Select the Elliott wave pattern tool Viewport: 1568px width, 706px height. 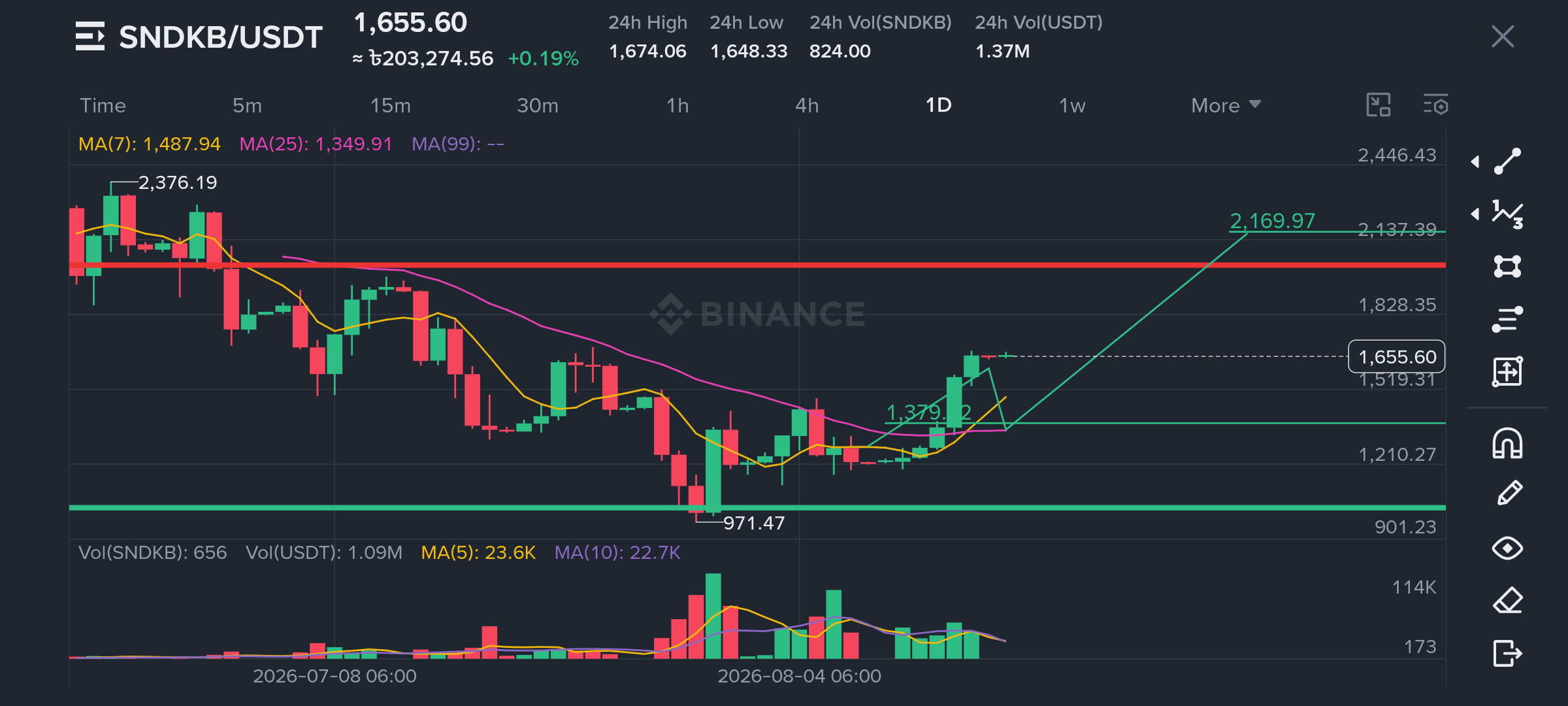[x=1507, y=214]
